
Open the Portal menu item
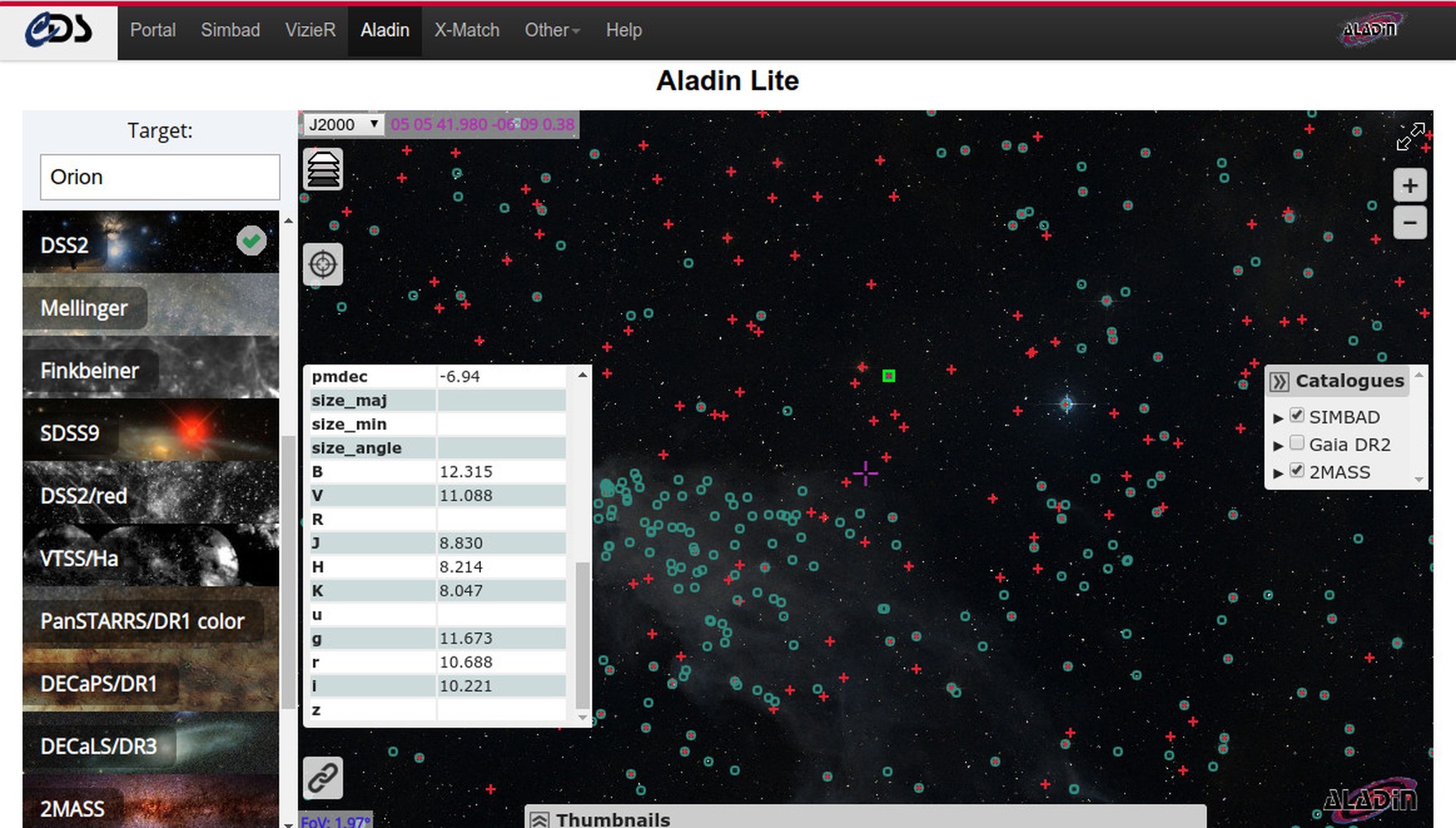point(153,31)
